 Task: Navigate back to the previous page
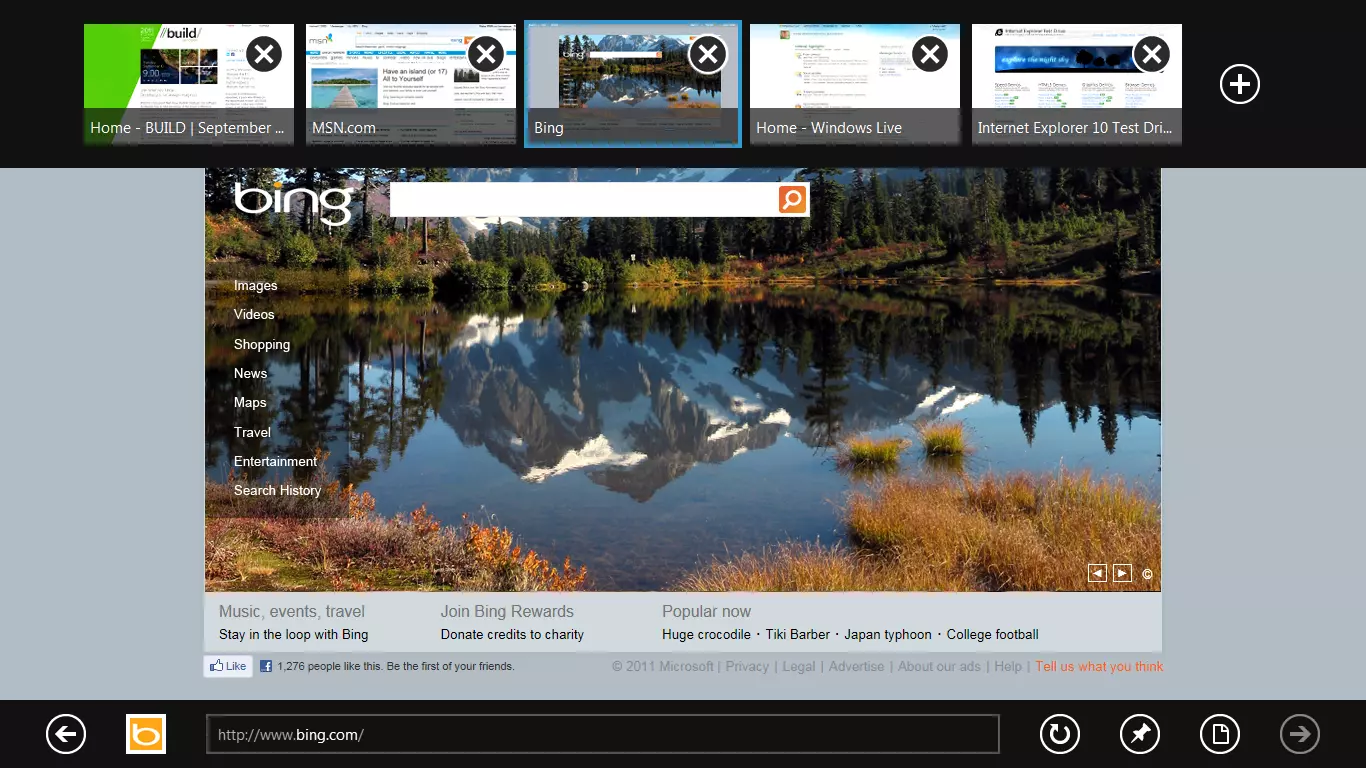pos(65,733)
